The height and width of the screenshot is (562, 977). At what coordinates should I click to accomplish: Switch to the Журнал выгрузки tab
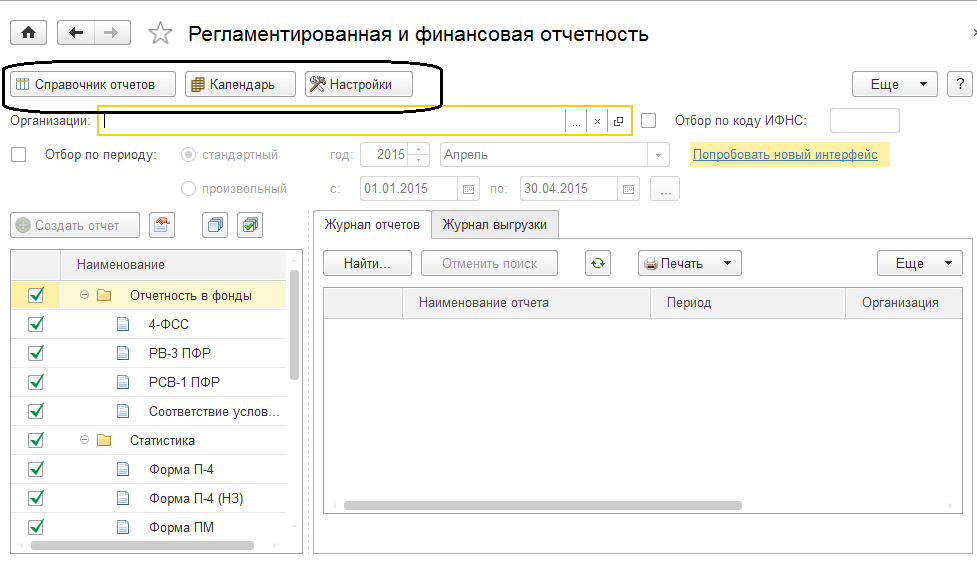point(494,225)
